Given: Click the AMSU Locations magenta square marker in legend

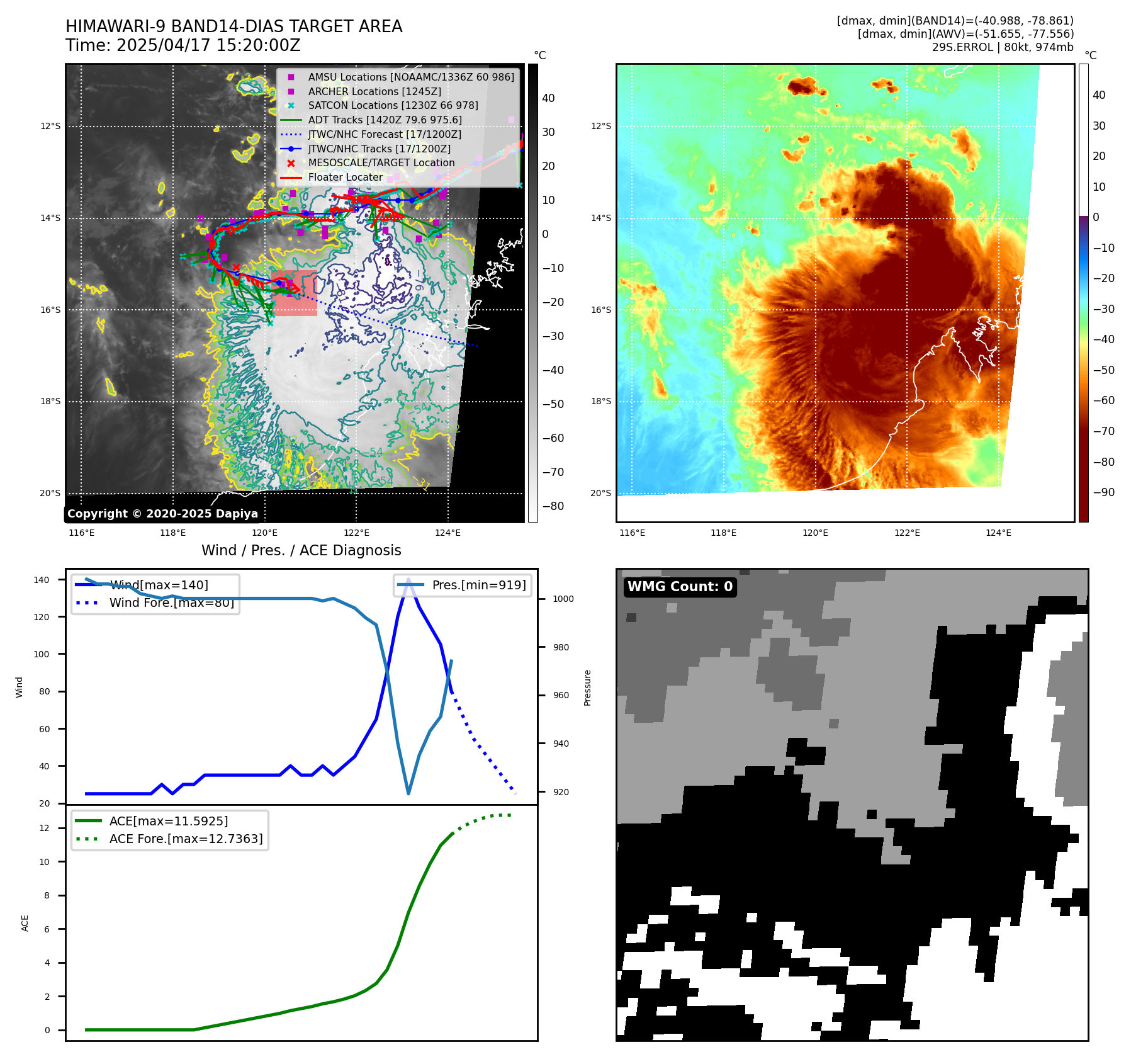Looking at the screenshot, I should [x=291, y=77].
